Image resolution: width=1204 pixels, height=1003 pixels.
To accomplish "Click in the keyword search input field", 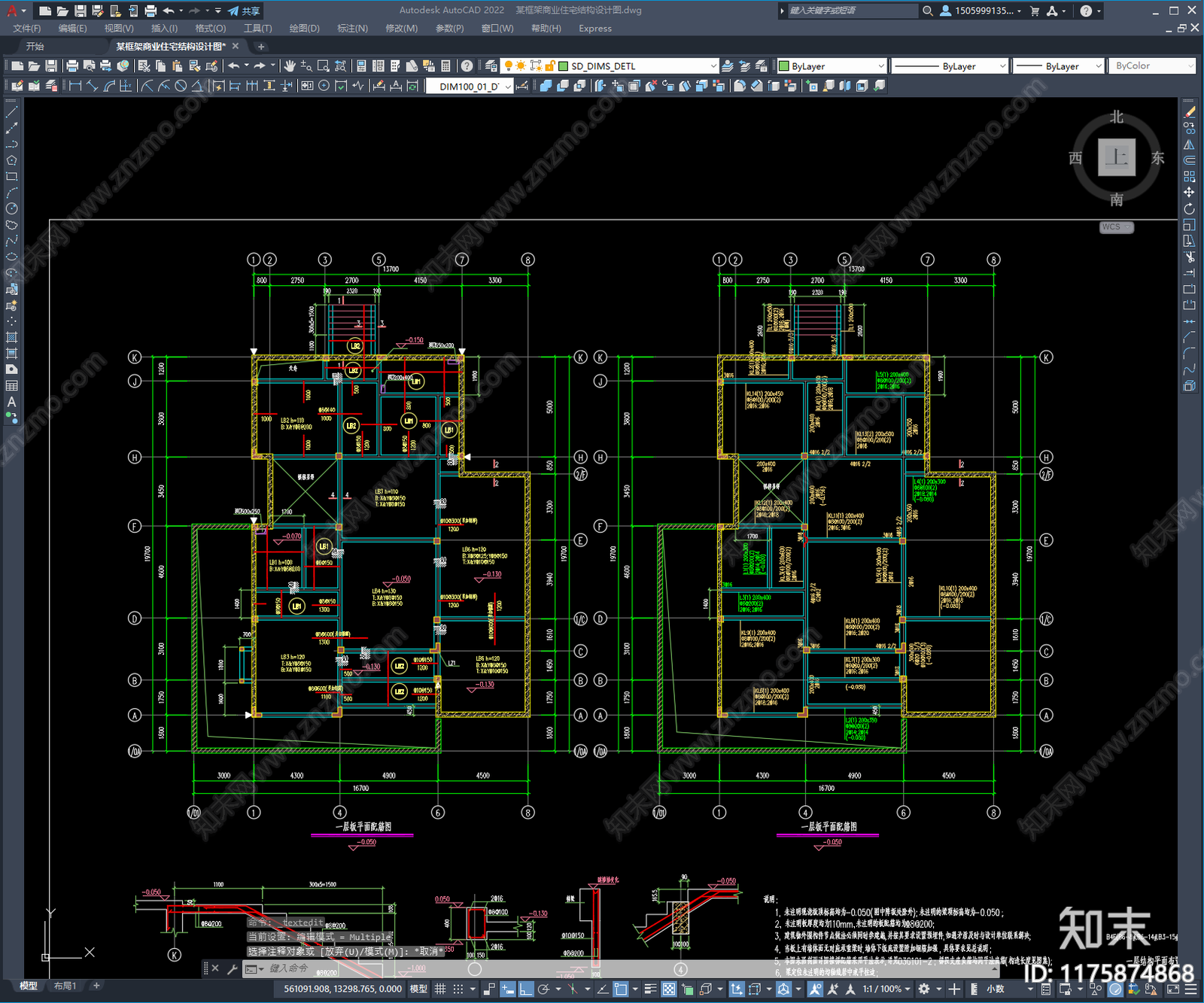I will pyautogui.click(x=852, y=11).
